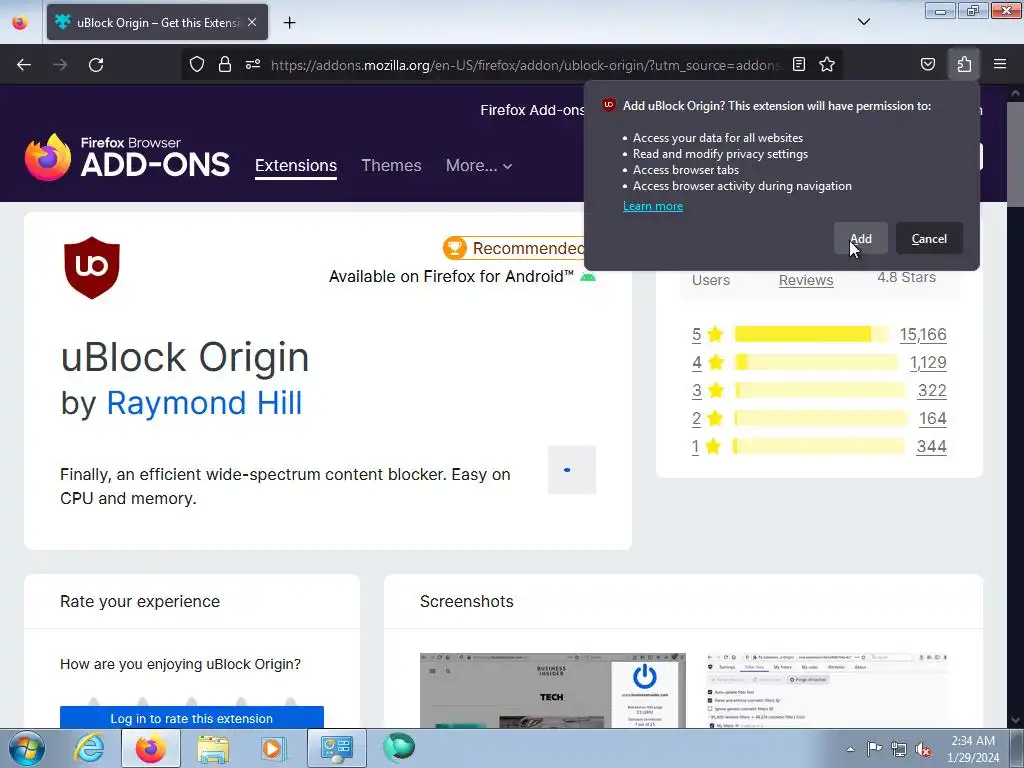Expand the list all tabs chevron
The image size is (1024, 768).
[863, 22]
